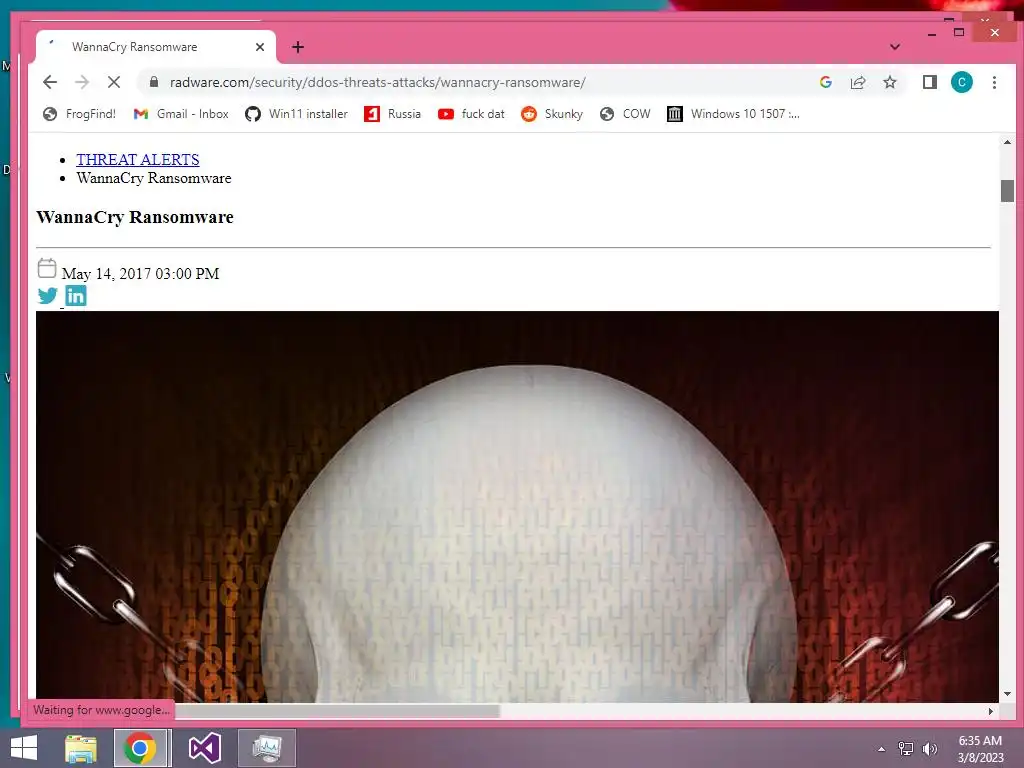Click the Chrome taskbar icon
1024x768 pixels.
[140, 748]
